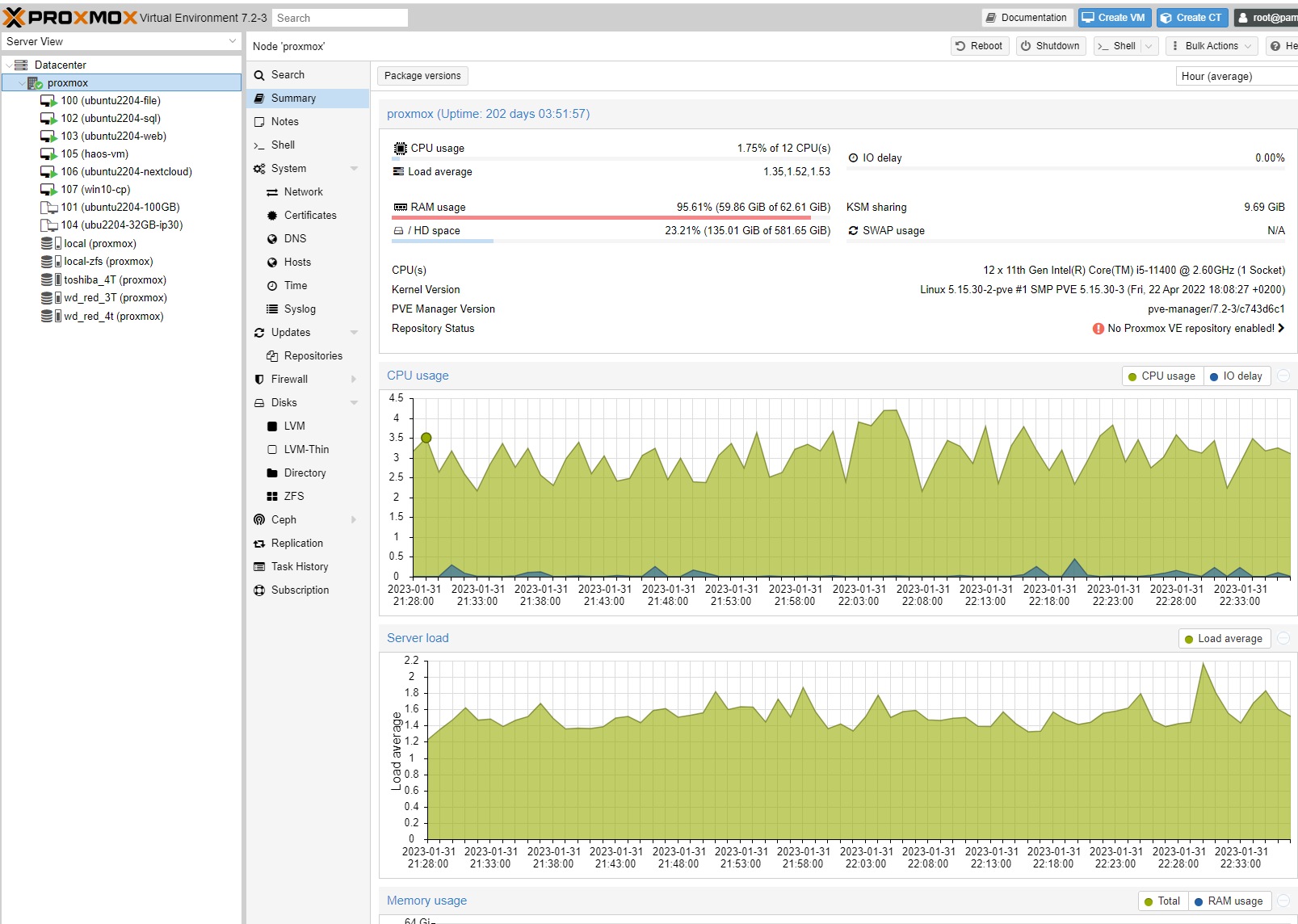Click the wd_red_3T storage icon
The width and height of the screenshot is (1298, 924).
pos(51,297)
